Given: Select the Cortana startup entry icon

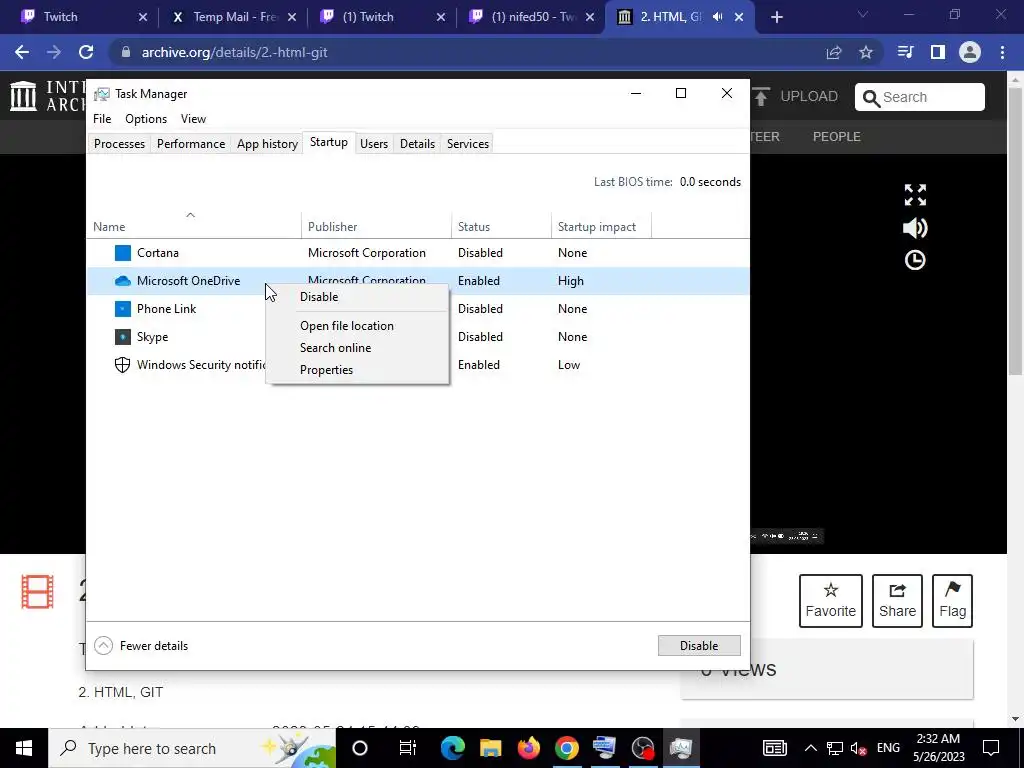Looking at the screenshot, I should coord(123,253).
